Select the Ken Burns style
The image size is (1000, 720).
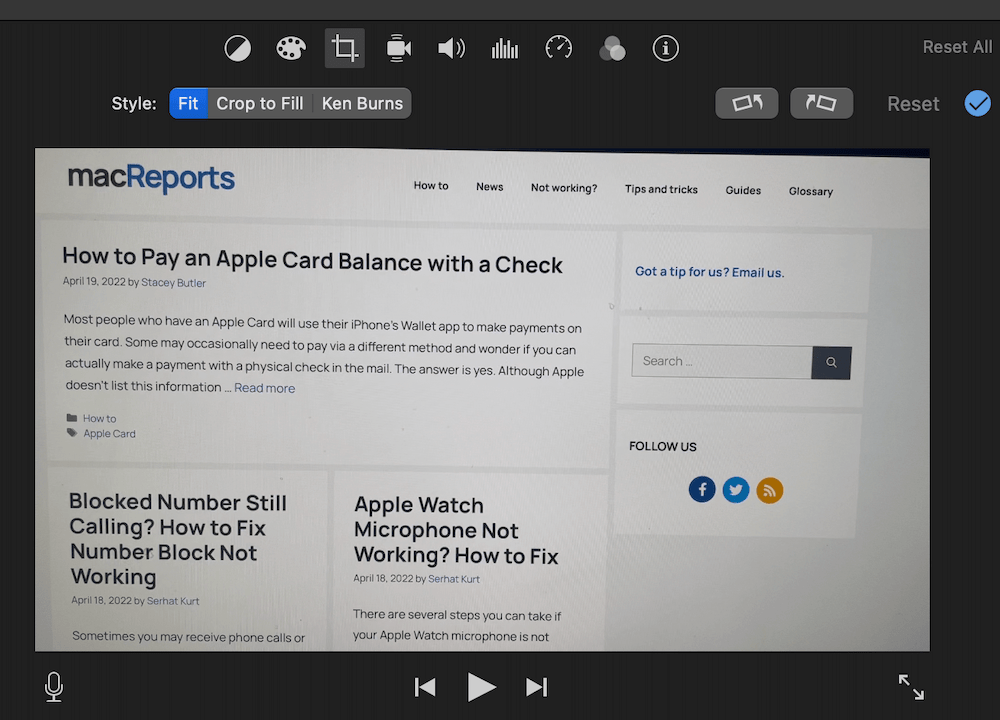(362, 103)
